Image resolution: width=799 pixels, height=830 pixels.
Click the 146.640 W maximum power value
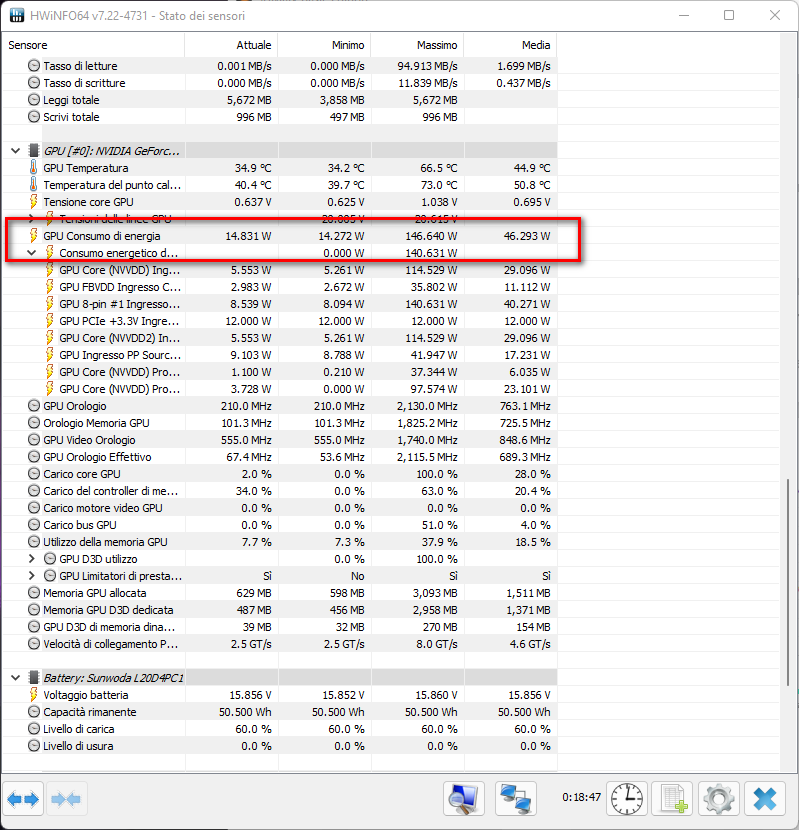(431, 236)
